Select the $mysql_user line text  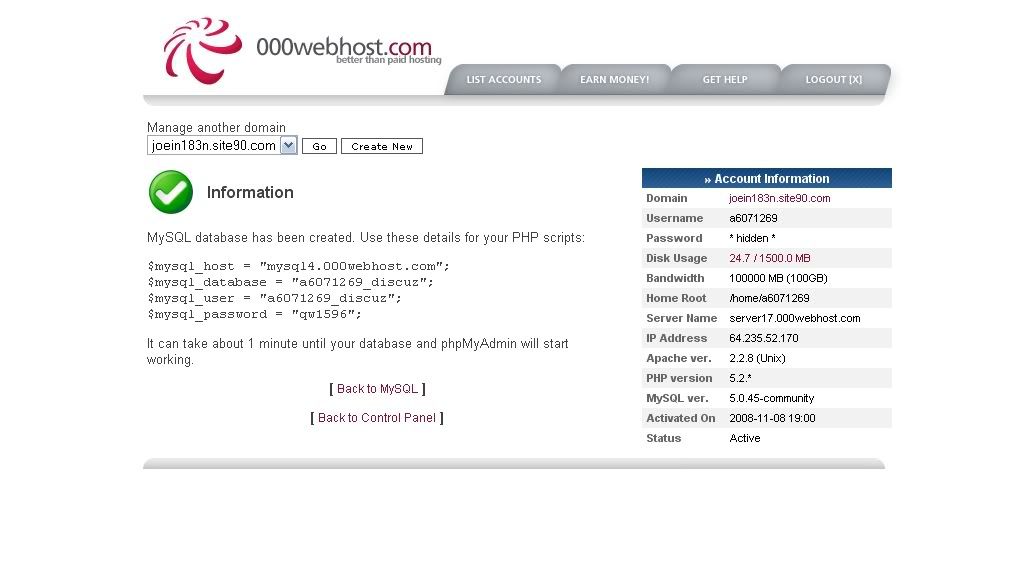(x=274, y=298)
